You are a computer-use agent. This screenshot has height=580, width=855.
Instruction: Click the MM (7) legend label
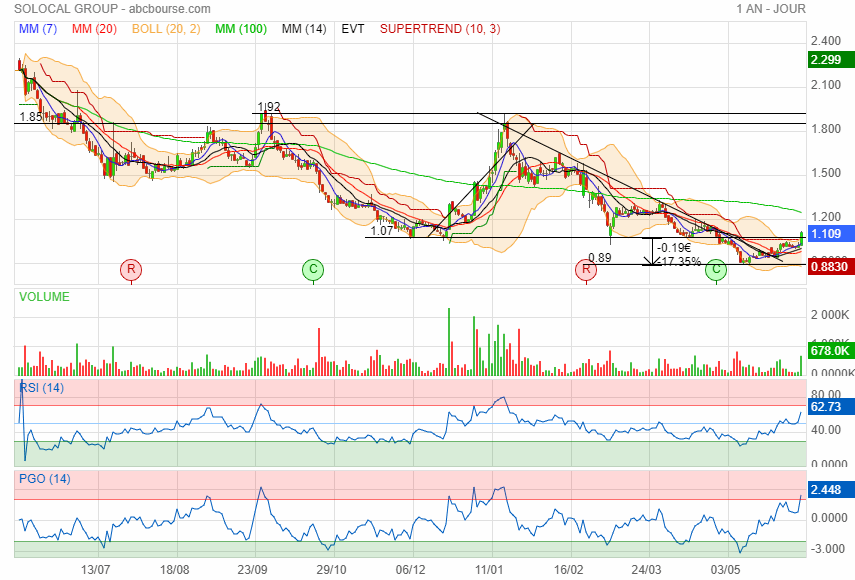tap(38, 29)
